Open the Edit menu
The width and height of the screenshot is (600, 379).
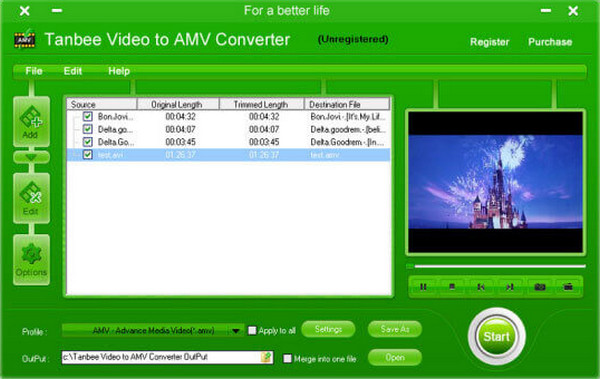coord(73,71)
